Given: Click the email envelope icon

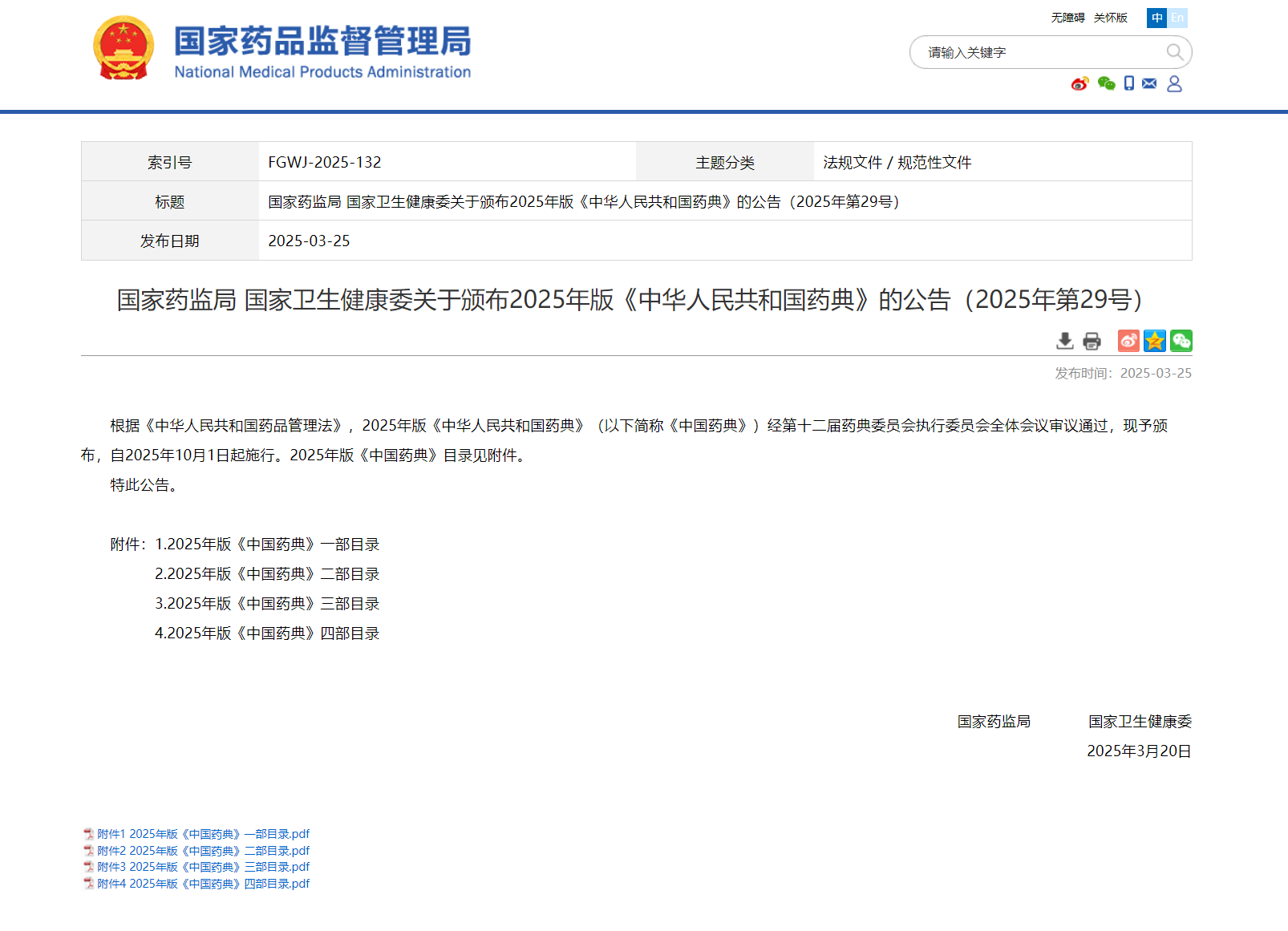Looking at the screenshot, I should (1149, 83).
